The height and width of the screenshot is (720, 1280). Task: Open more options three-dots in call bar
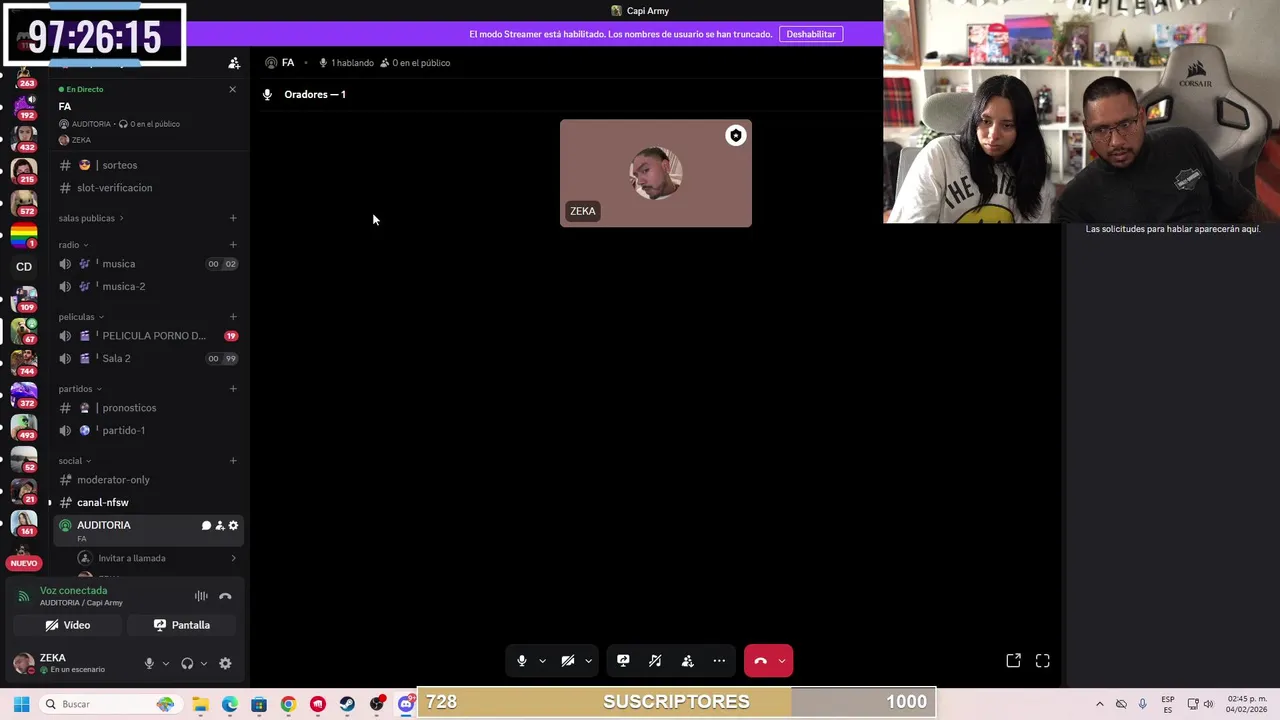point(719,661)
